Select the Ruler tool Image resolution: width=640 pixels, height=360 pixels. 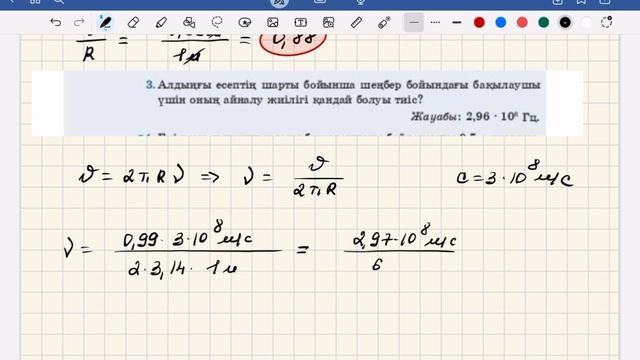356,22
